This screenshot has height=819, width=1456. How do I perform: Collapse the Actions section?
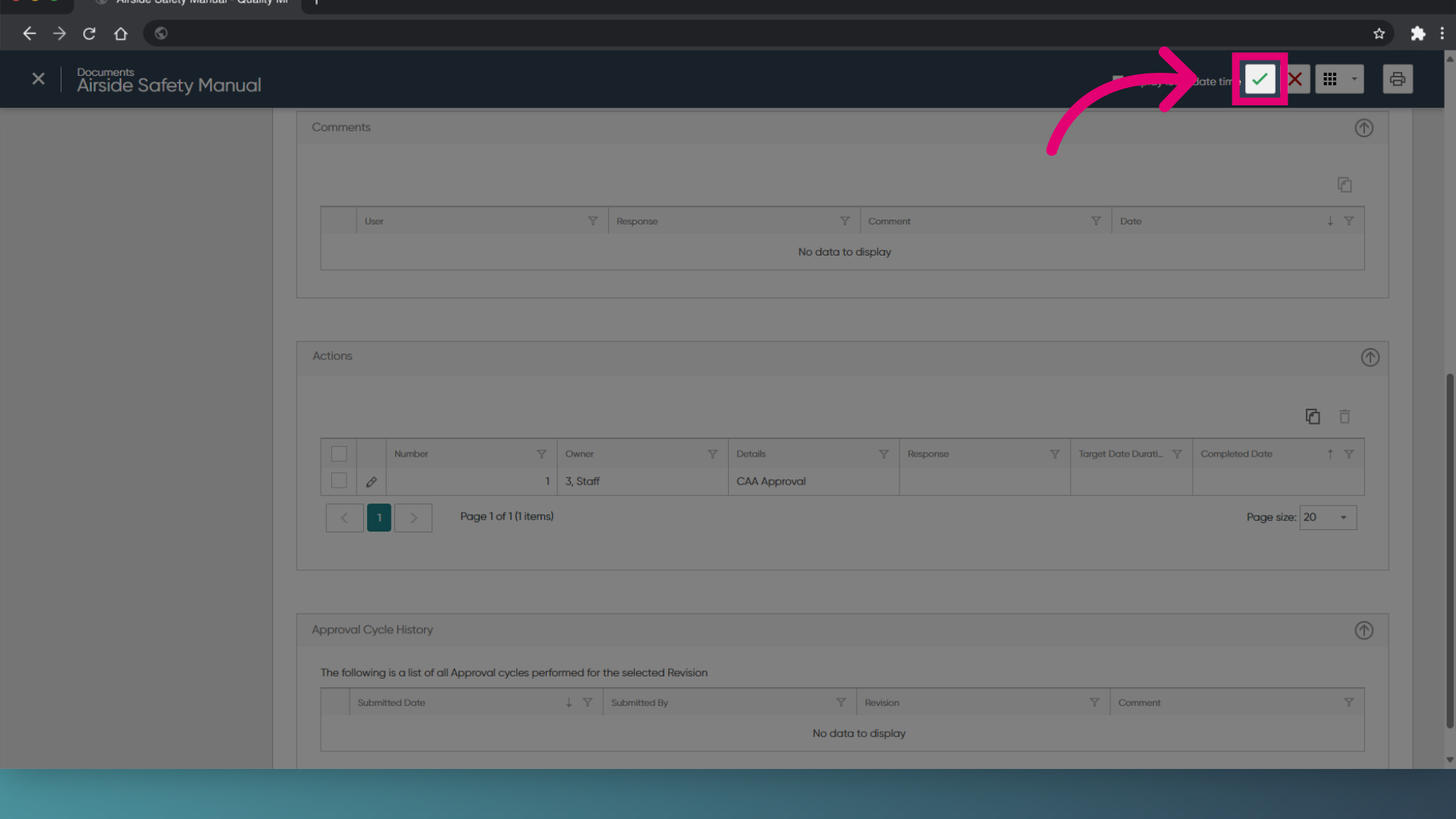click(x=1370, y=357)
